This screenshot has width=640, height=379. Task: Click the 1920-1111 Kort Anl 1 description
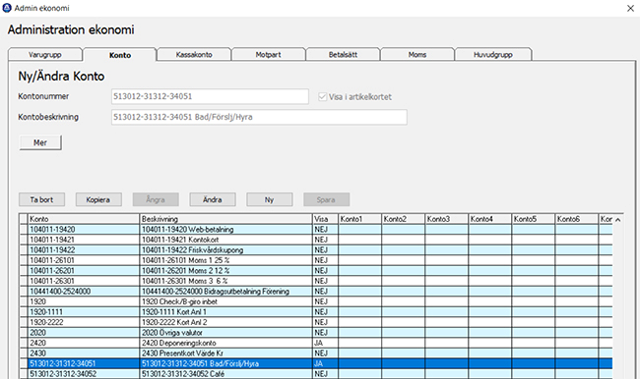(x=226, y=312)
